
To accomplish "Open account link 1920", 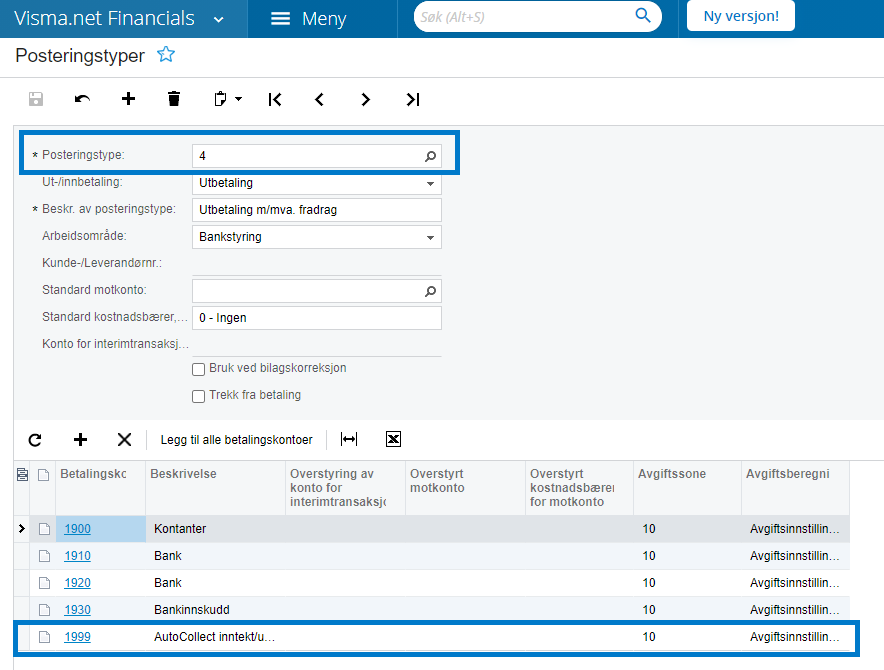I will [x=77, y=583].
